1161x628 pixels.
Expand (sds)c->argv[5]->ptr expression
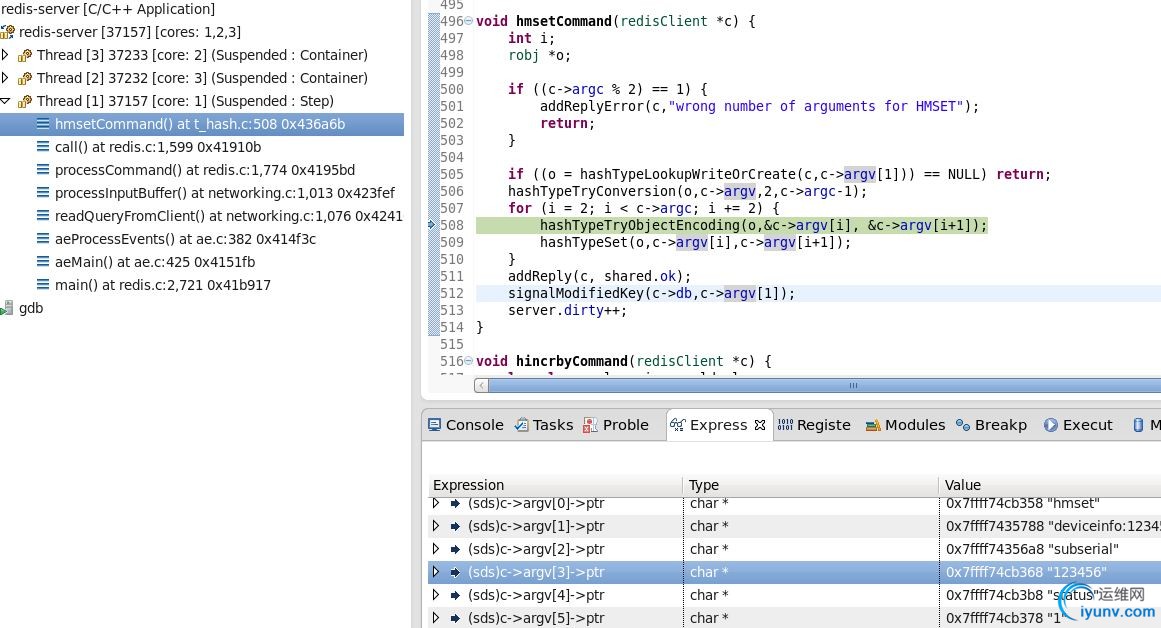[435, 618]
